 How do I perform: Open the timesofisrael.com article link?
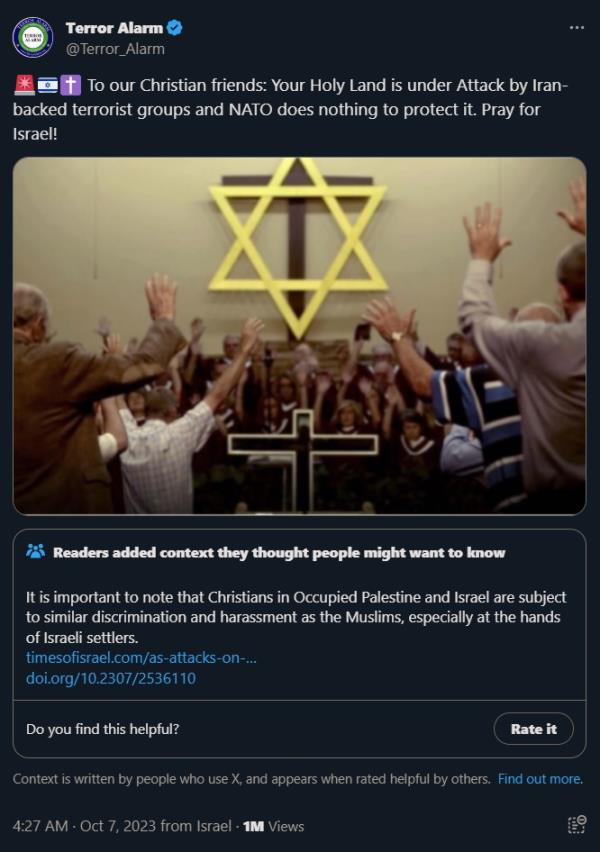click(141, 657)
